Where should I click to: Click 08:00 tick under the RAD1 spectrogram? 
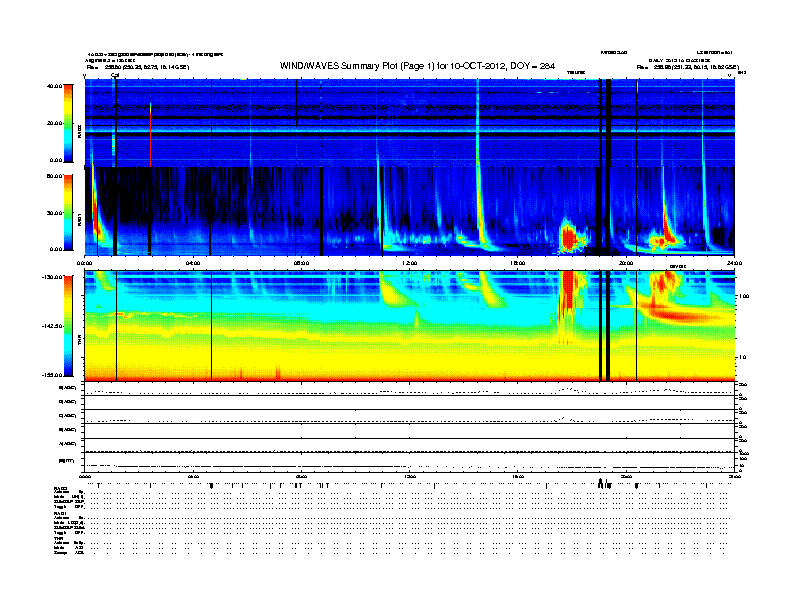(x=301, y=263)
